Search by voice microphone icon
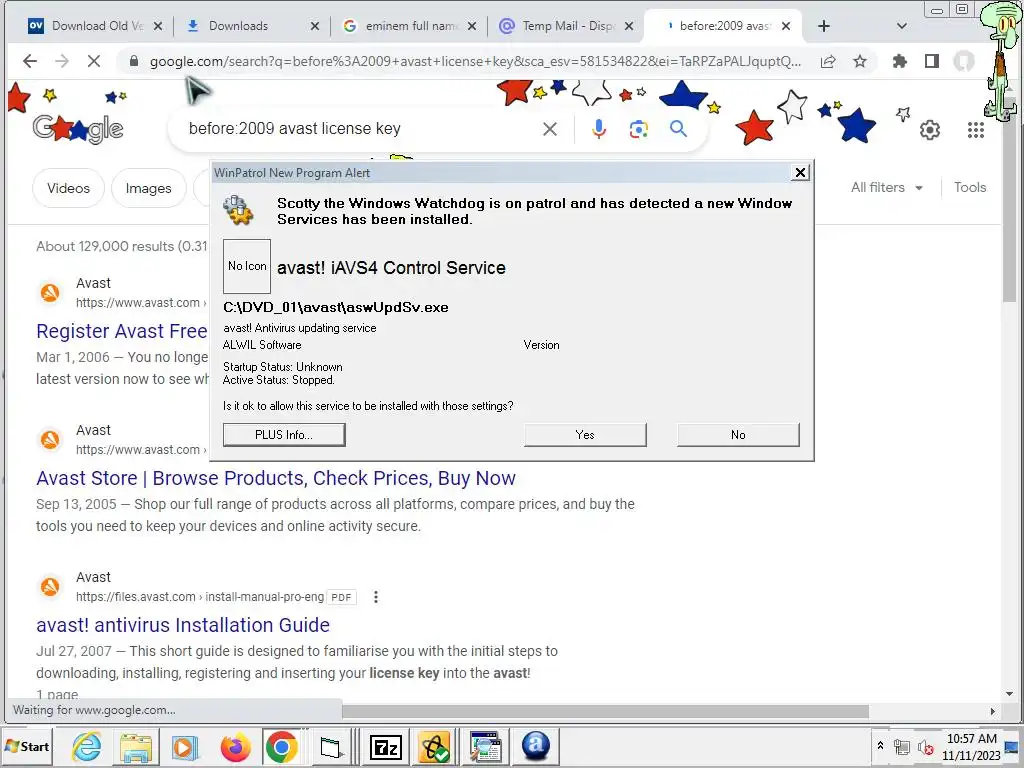The height and width of the screenshot is (768, 1024). (x=598, y=129)
